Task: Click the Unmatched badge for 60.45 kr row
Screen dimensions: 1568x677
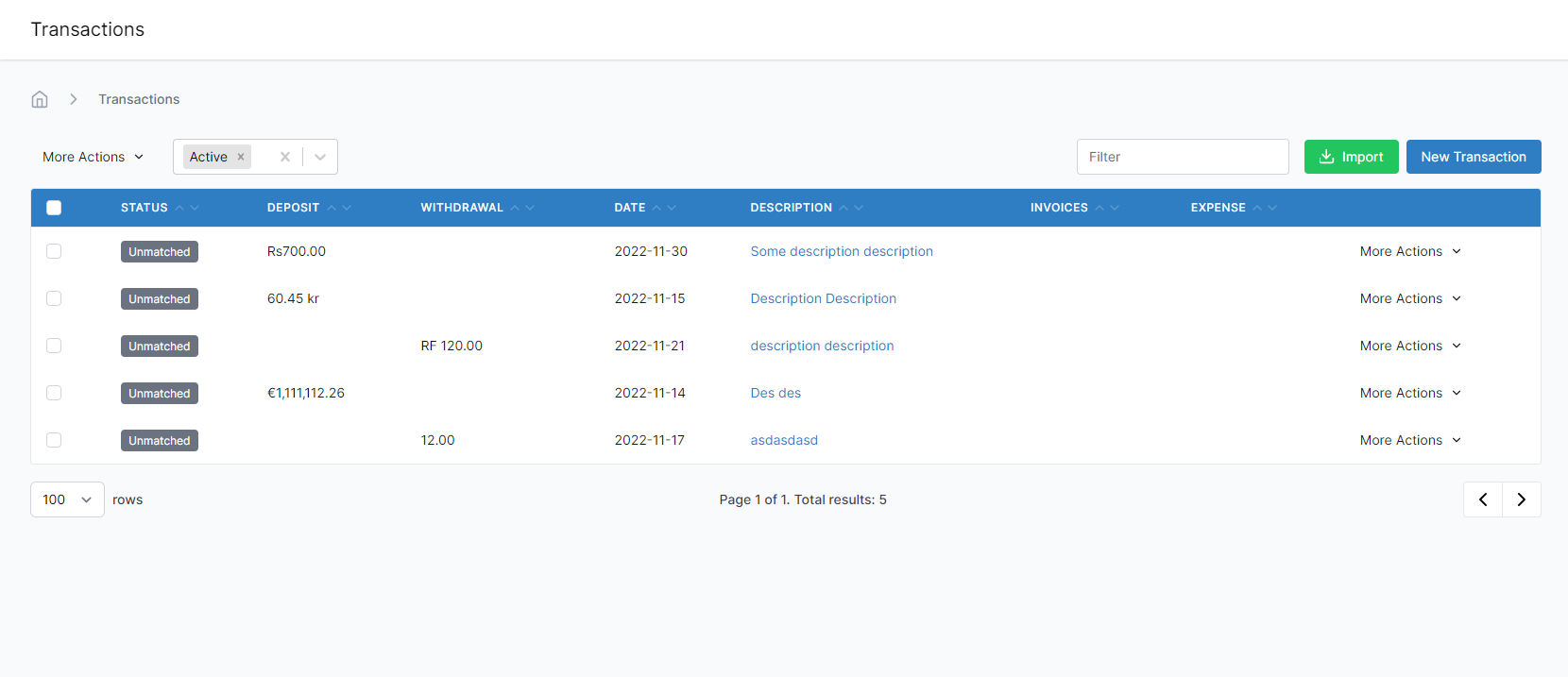Action: 160,299
